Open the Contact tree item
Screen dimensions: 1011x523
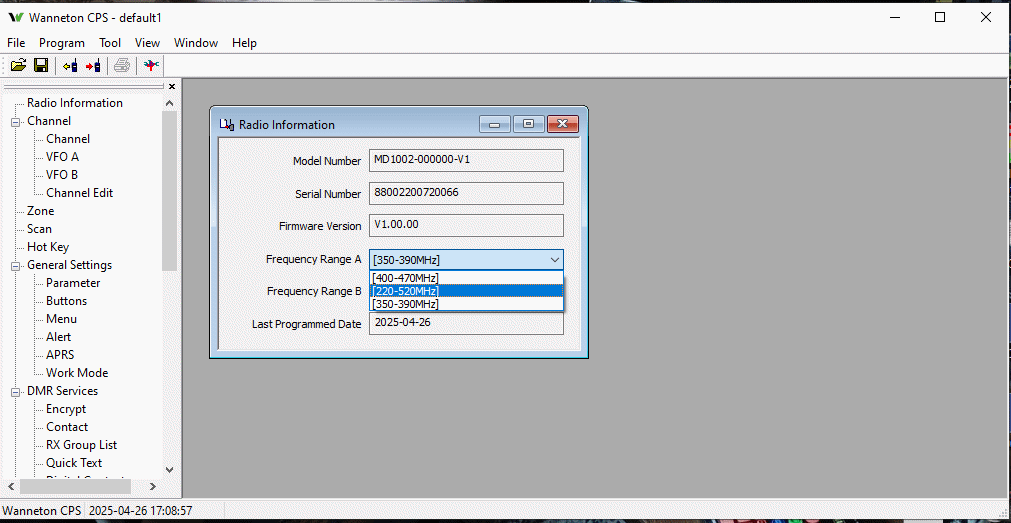pos(67,428)
